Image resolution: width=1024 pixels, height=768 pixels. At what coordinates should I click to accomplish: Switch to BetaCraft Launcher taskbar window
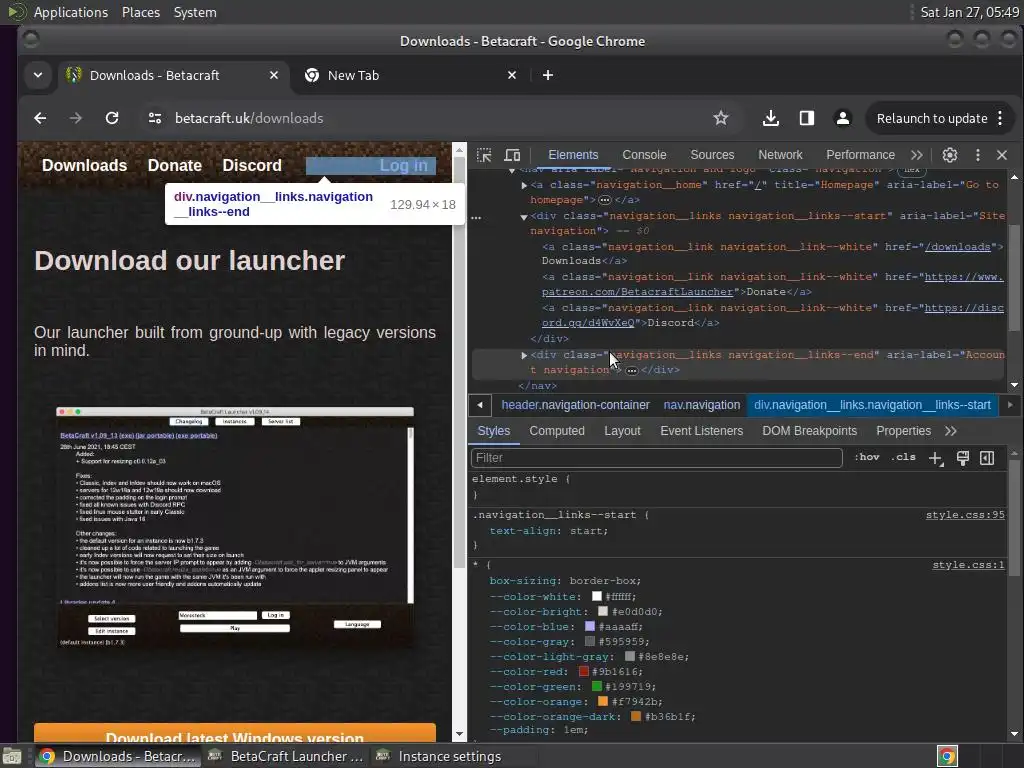click(x=286, y=756)
